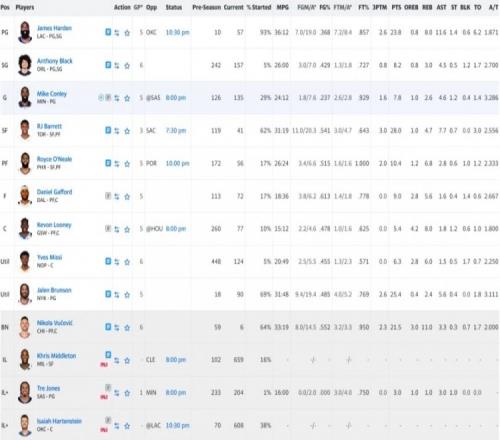The height and width of the screenshot is (440, 500).
Task: Open the Isaiah Hartenstein player link
Action: [59, 421]
